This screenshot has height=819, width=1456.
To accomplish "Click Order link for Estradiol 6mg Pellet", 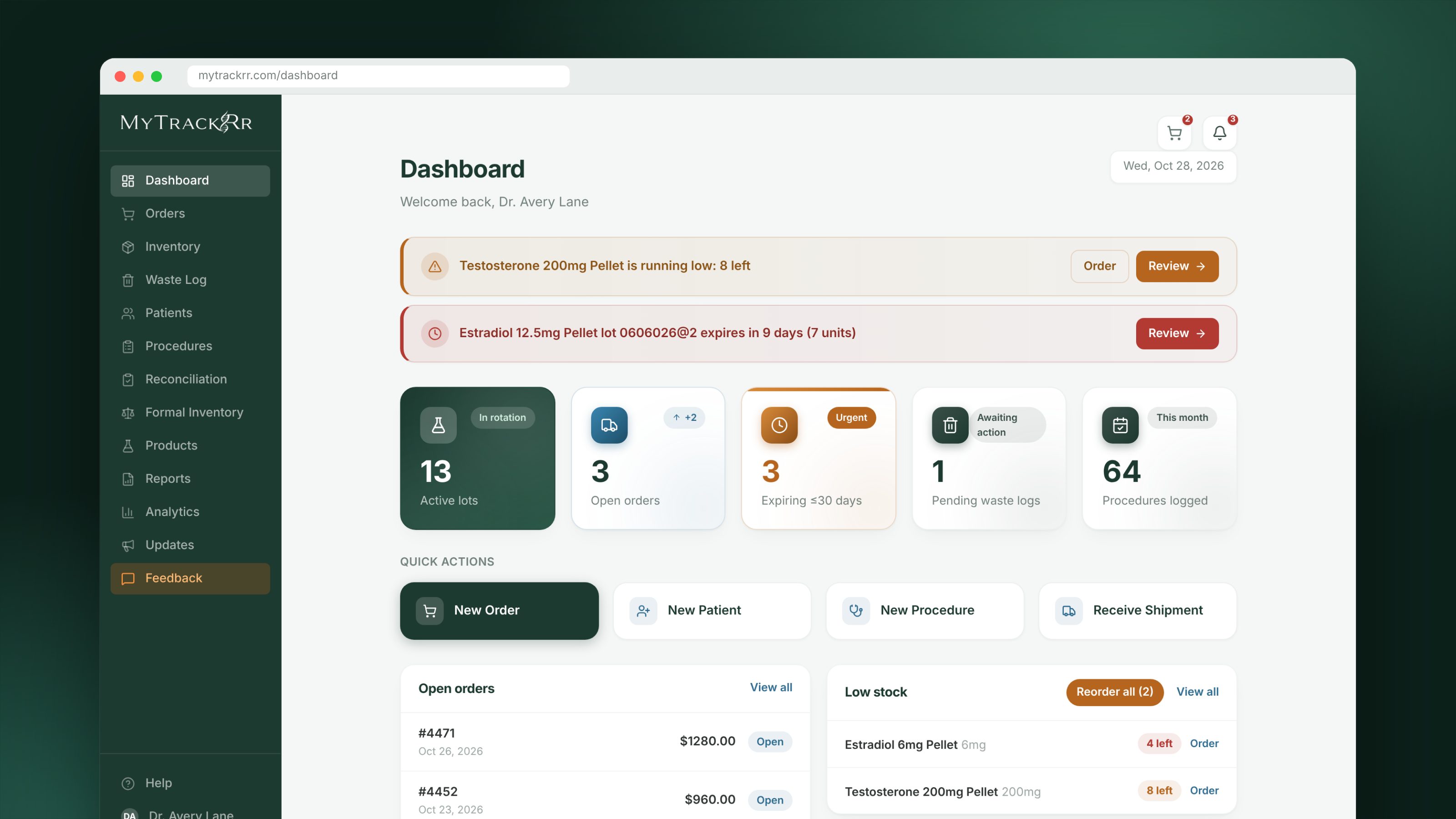I will (x=1204, y=744).
